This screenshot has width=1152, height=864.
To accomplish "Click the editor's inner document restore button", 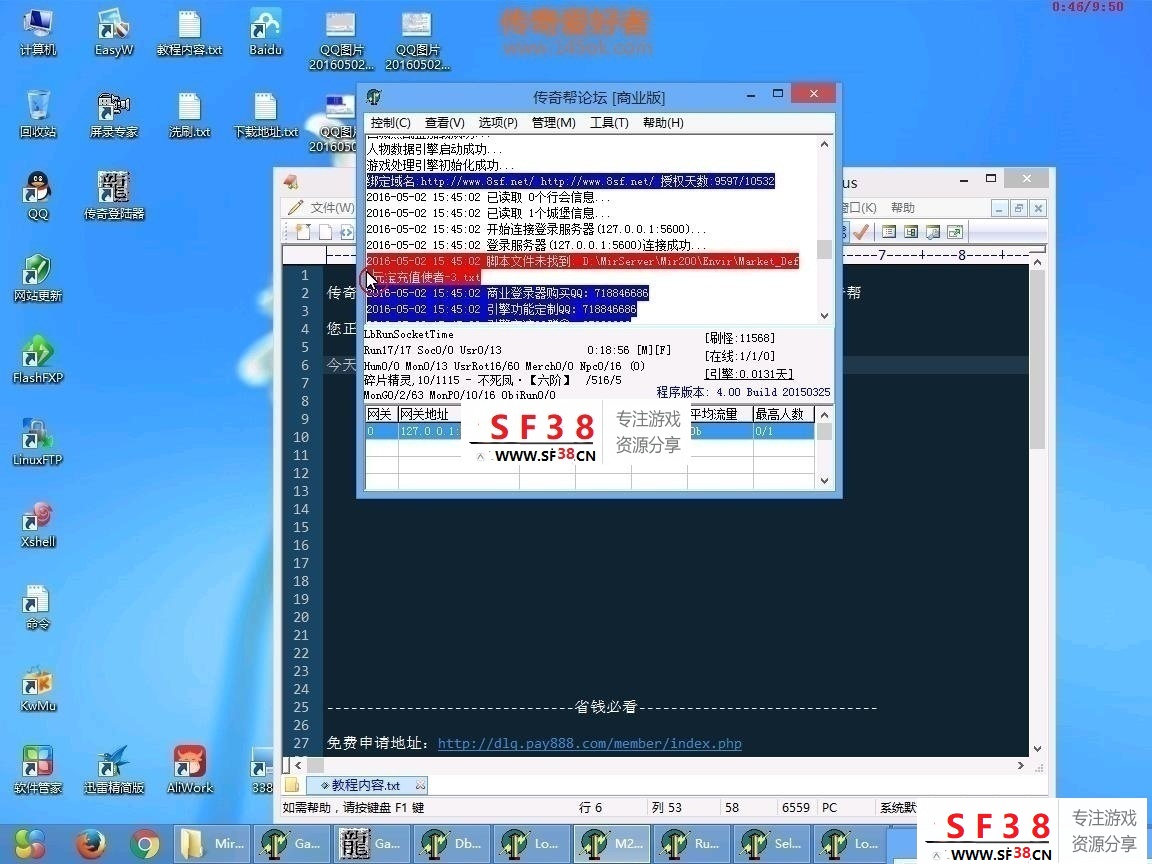I will pos(1018,209).
